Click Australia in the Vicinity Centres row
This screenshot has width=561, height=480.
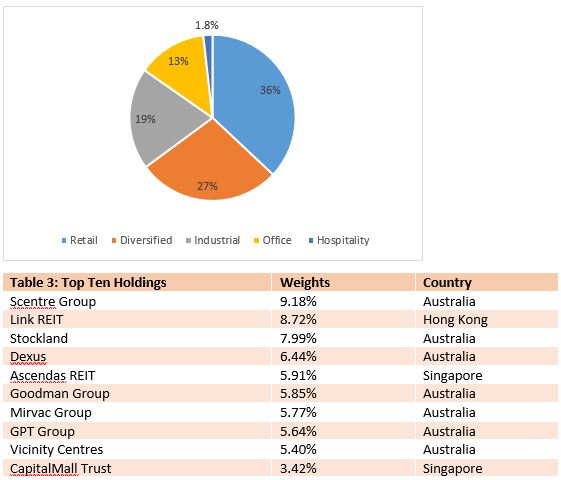pyautogui.click(x=449, y=450)
